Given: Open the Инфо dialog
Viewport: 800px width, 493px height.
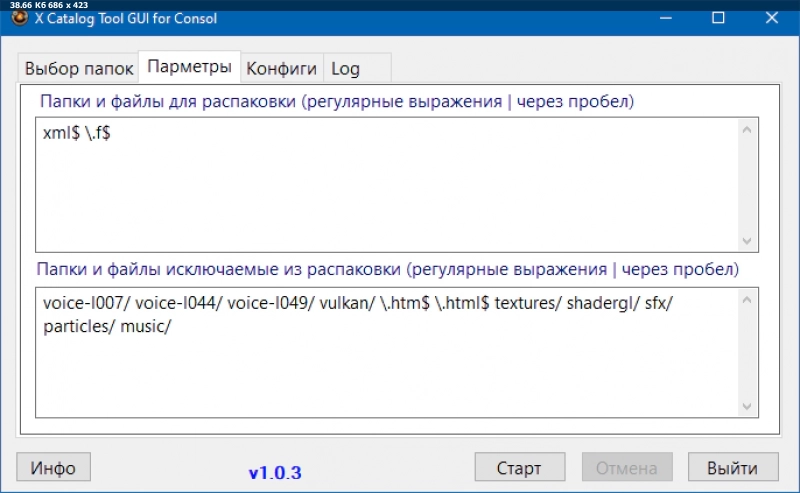Looking at the screenshot, I should [53, 467].
